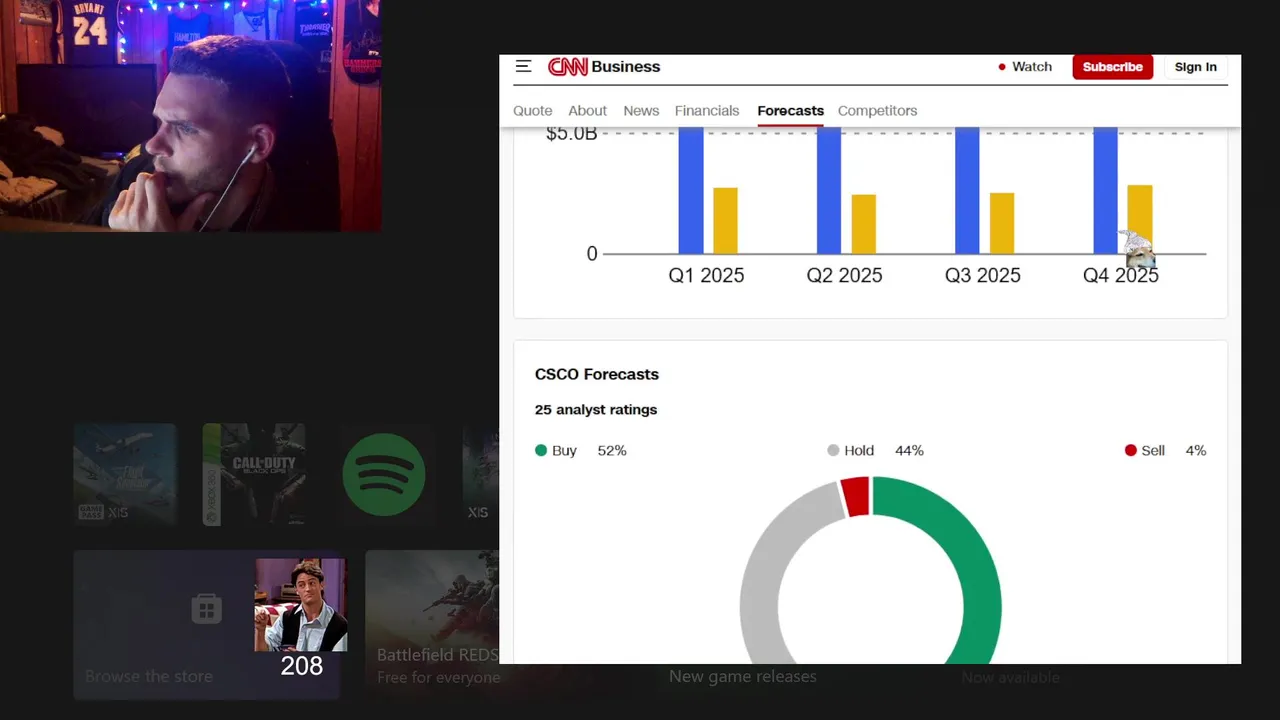The width and height of the screenshot is (1280, 720).
Task: Click the 'Q2 2025' axis label
Action: [844, 276]
